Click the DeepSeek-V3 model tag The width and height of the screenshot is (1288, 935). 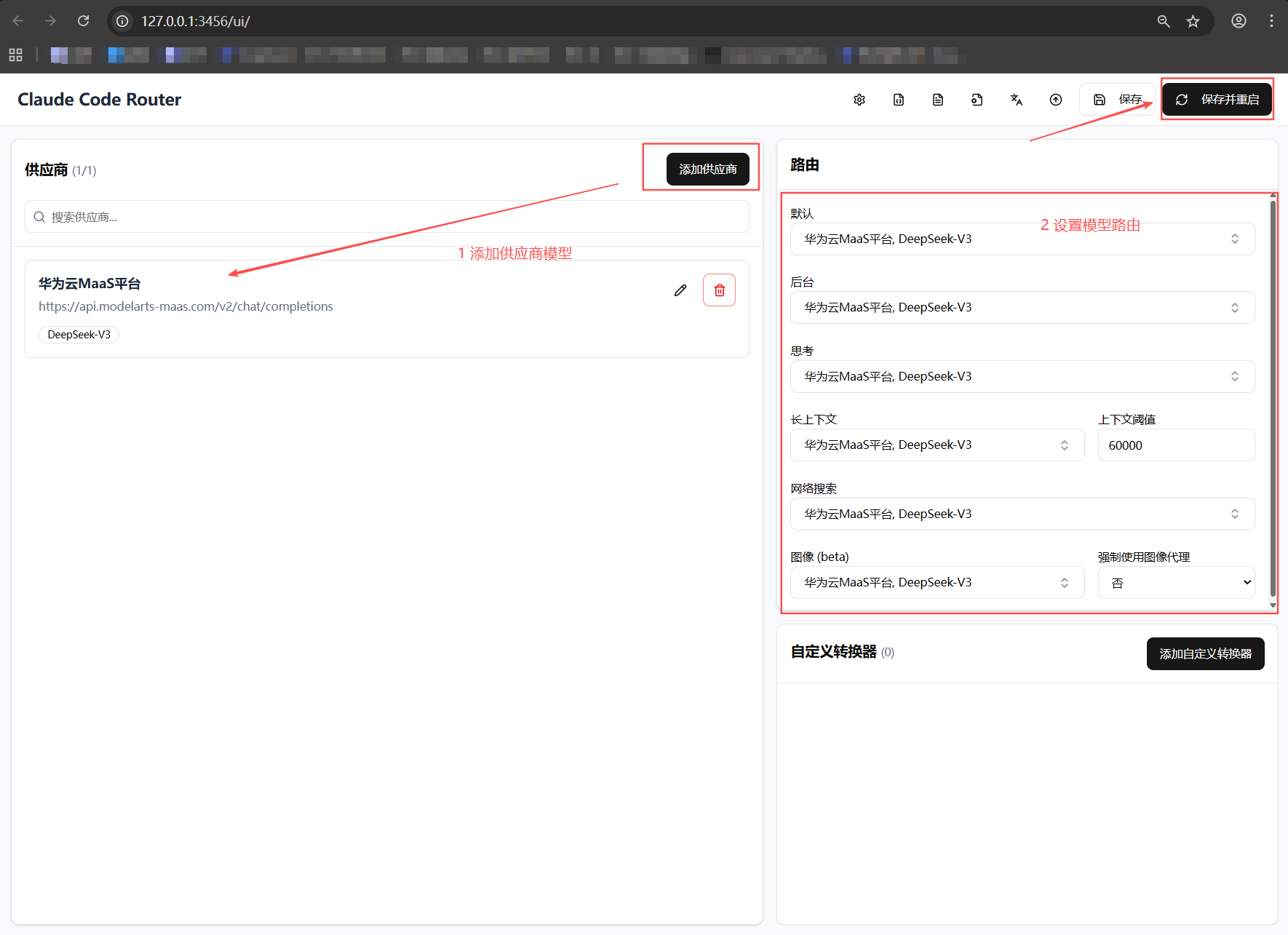79,335
